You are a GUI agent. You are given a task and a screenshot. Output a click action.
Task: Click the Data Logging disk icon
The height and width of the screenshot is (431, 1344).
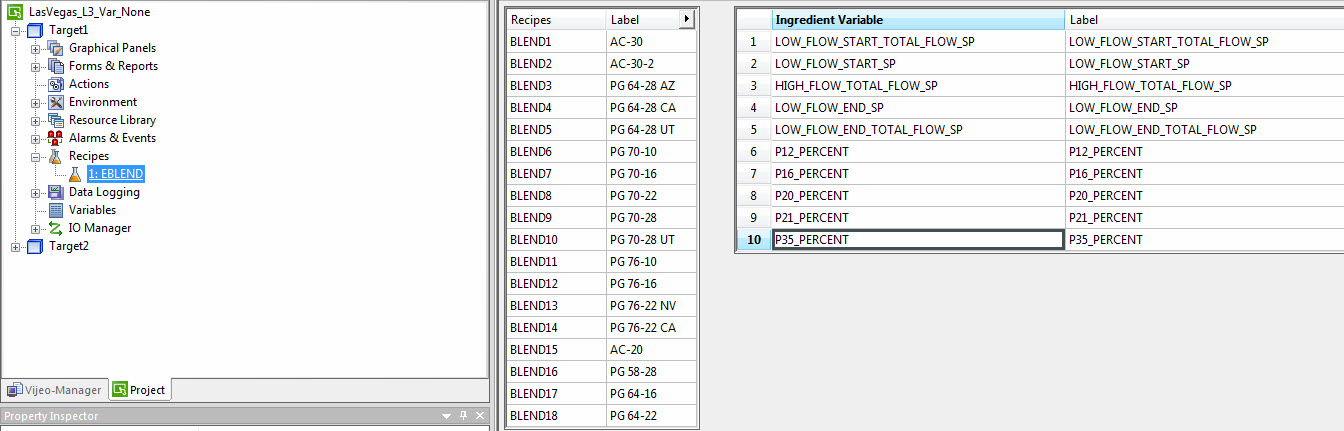point(56,192)
